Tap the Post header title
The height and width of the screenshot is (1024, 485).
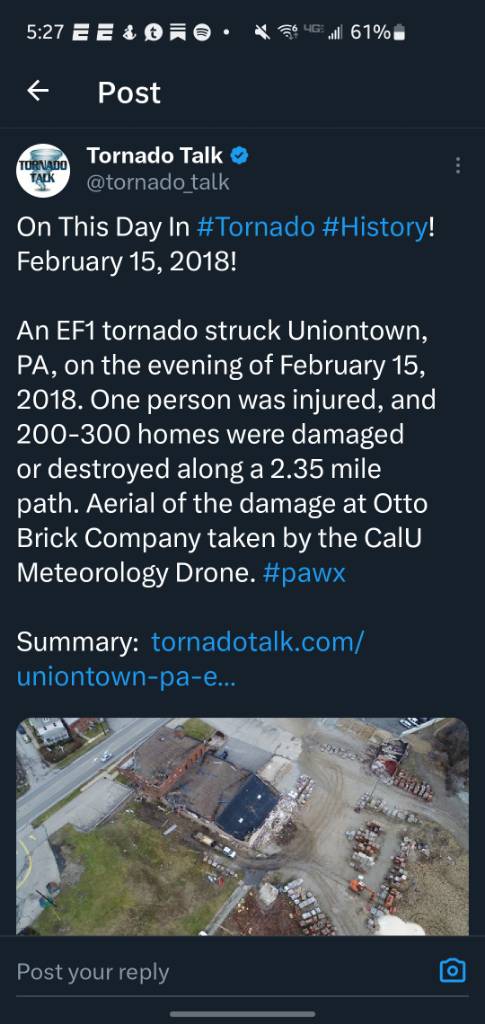pos(129,92)
